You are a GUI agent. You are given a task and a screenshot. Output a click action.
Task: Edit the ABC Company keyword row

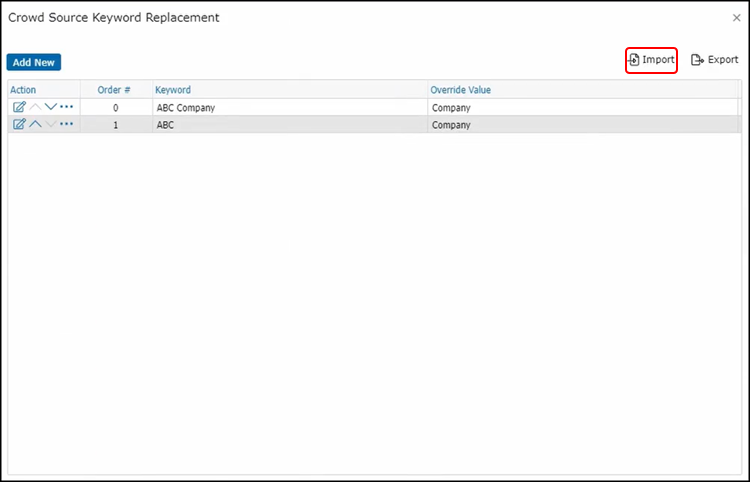tap(19, 107)
